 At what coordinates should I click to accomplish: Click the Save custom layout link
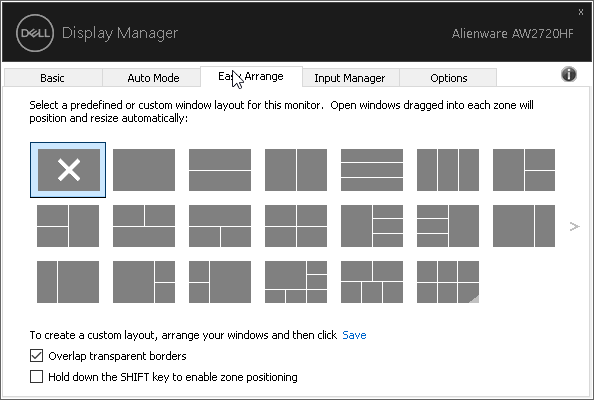(354, 335)
